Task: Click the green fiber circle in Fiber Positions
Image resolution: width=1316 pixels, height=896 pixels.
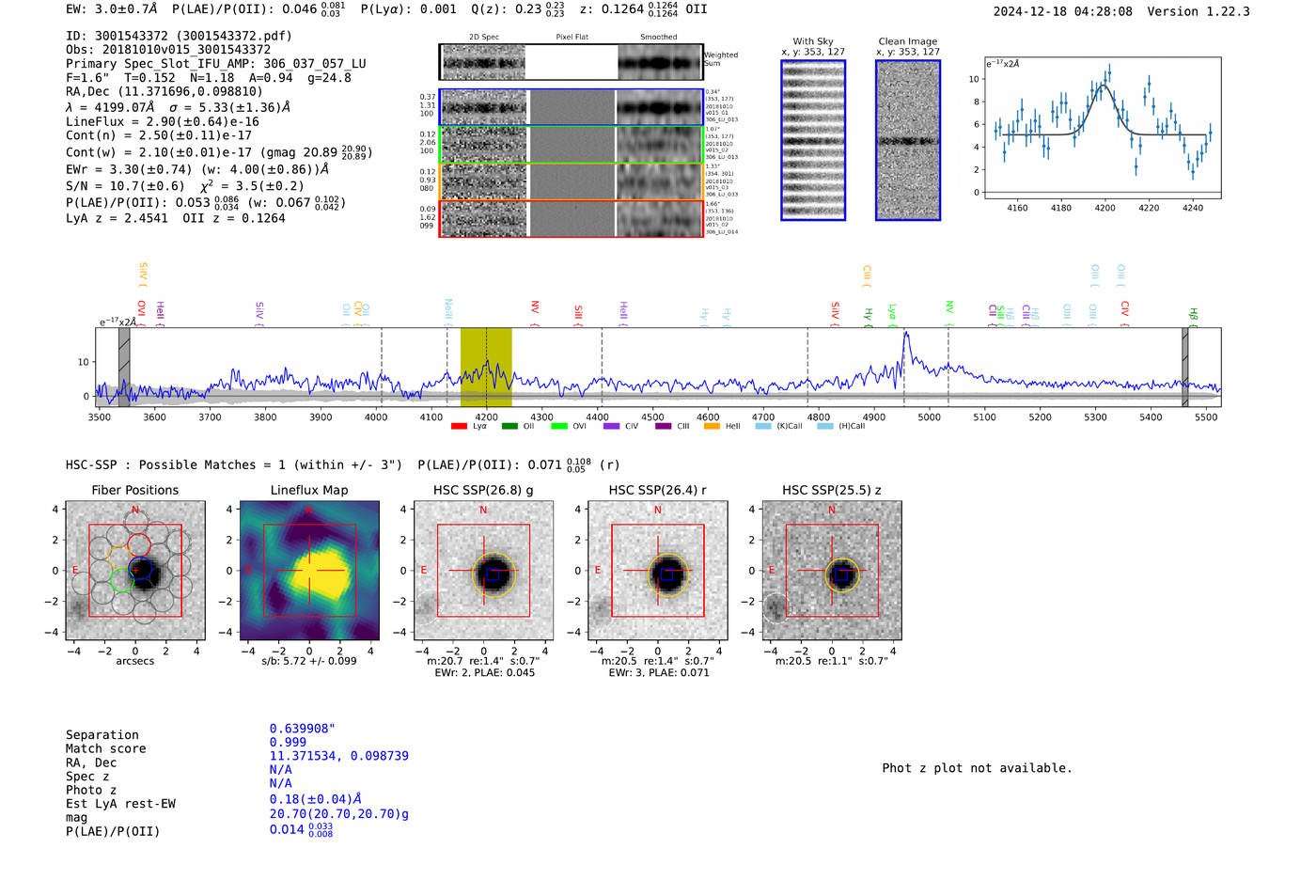Action: (121, 579)
